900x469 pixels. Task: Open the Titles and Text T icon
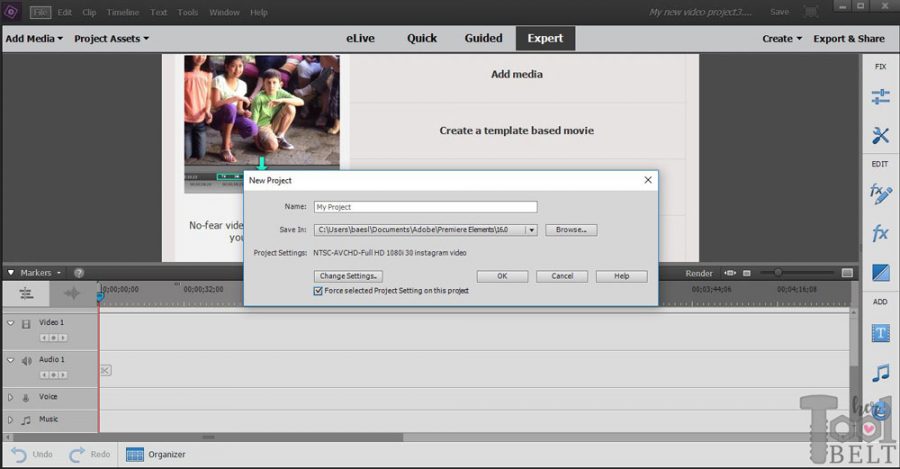pyautogui.click(x=880, y=333)
